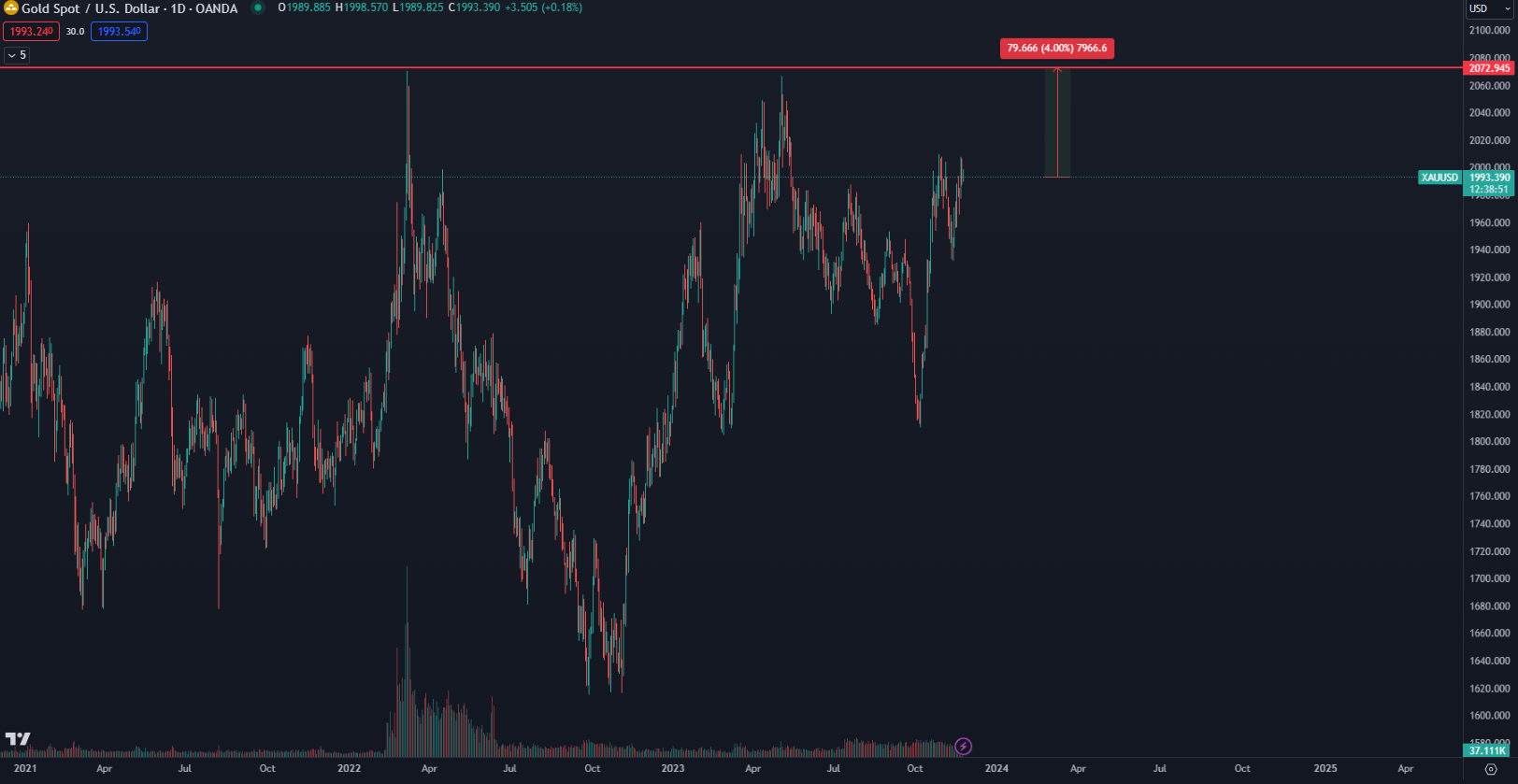Click the blue buy price 1993.54 button
The width and height of the screenshot is (1518, 784).
pyautogui.click(x=119, y=32)
